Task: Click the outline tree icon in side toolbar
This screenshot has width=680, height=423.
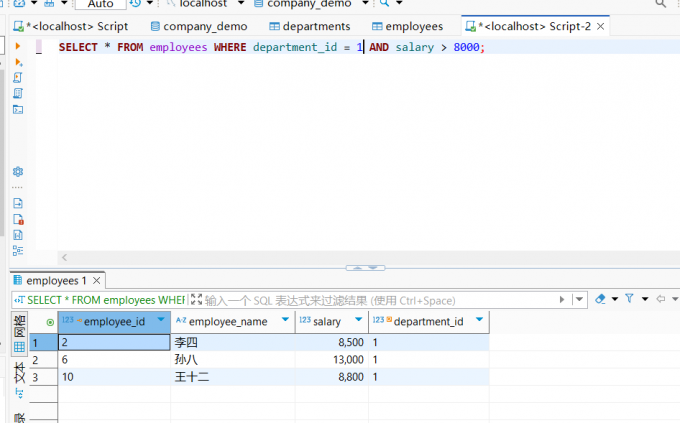Action: pos(18,251)
